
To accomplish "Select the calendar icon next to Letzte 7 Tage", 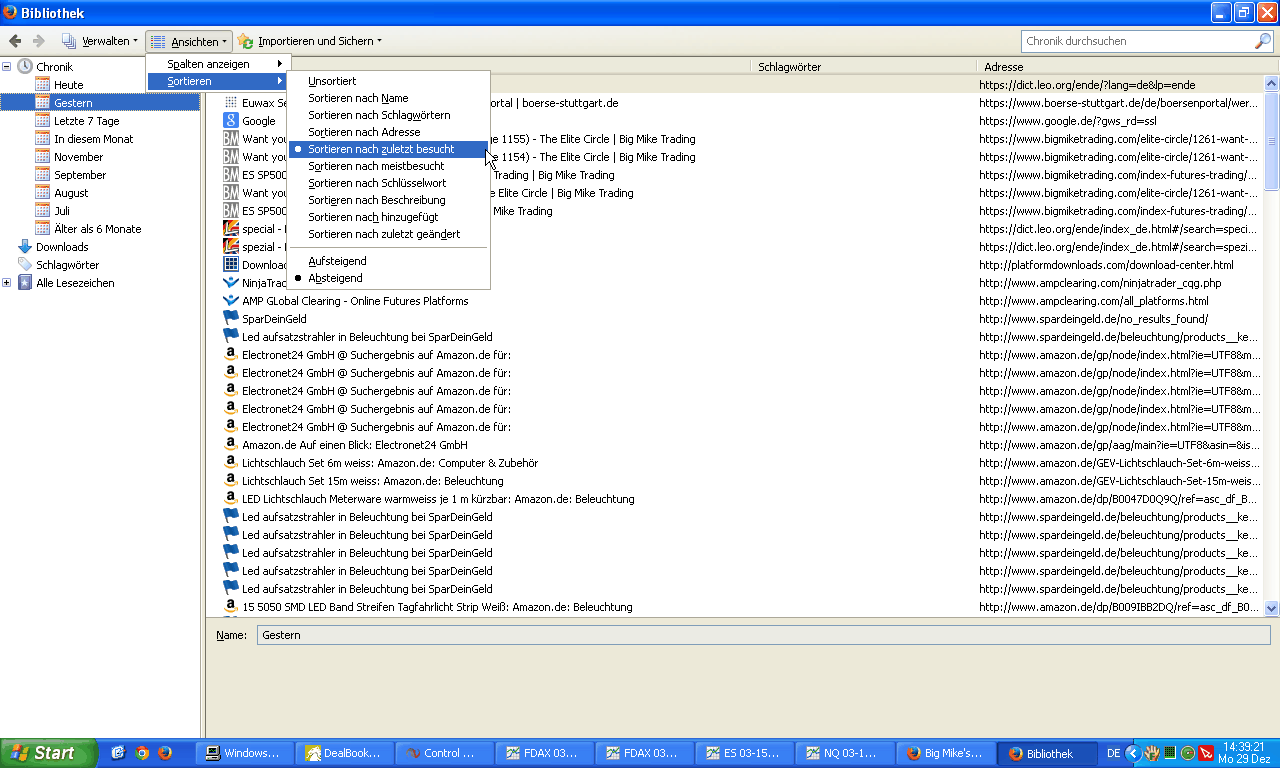I will (x=42, y=121).
